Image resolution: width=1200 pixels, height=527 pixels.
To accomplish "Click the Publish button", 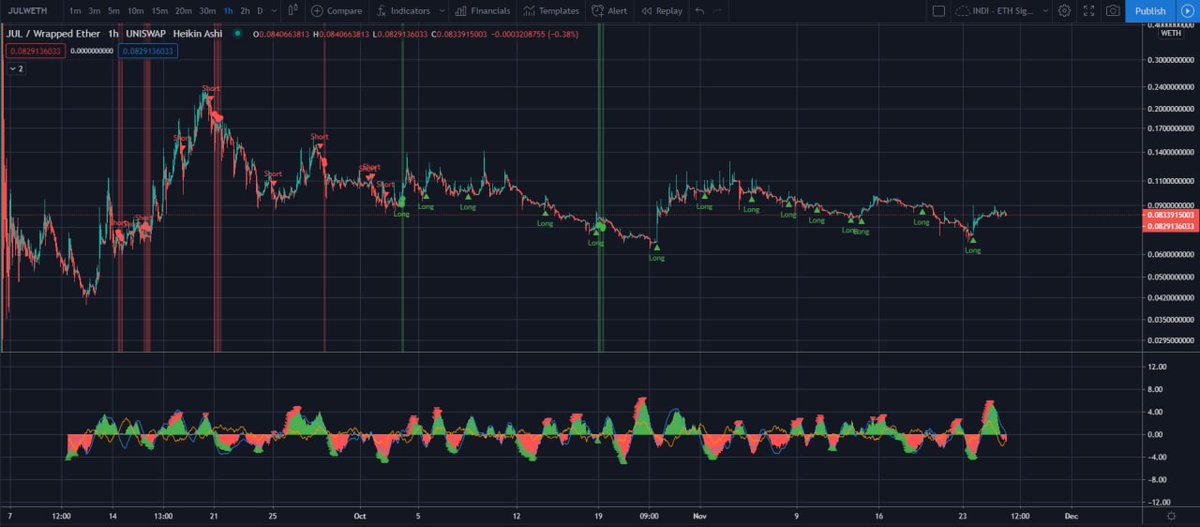I will click(x=1150, y=11).
